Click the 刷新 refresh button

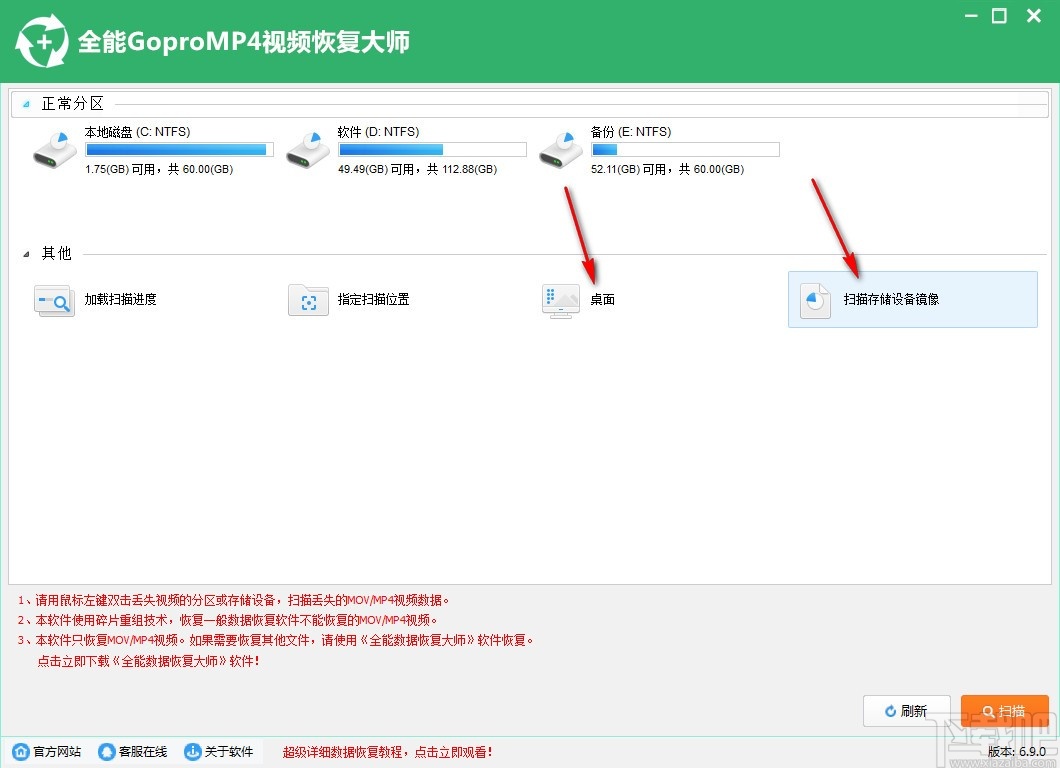pyautogui.click(x=907, y=711)
